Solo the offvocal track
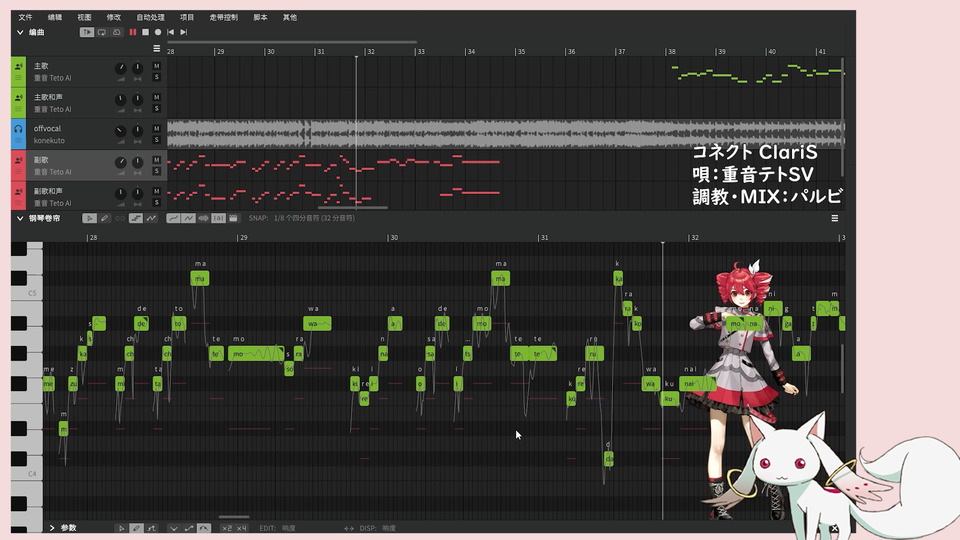The width and height of the screenshot is (960, 540). click(157, 140)
